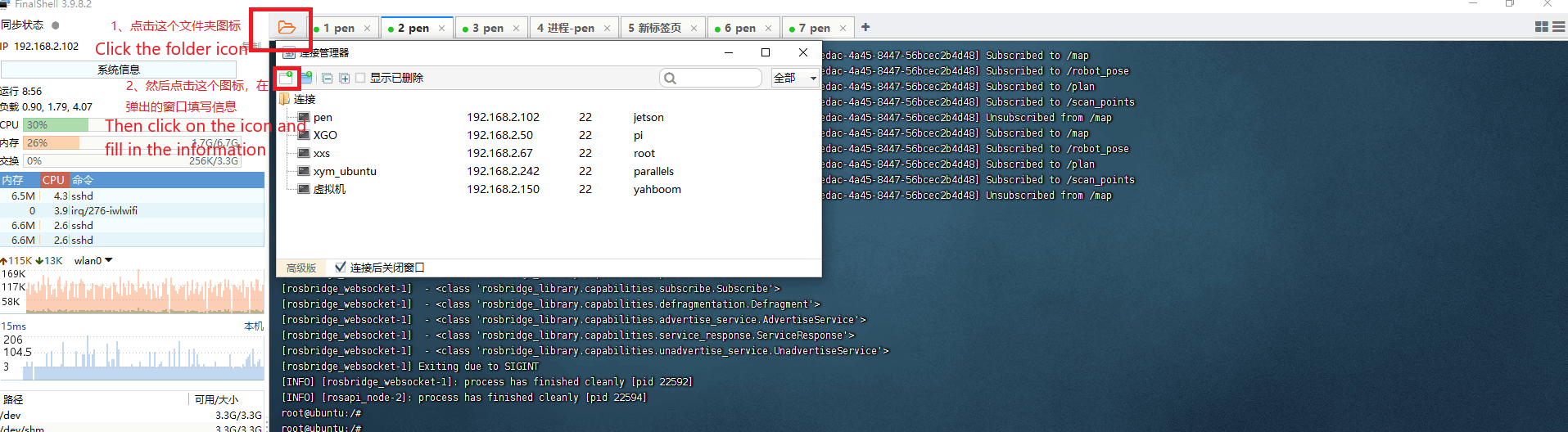Collapse all connections using the minus icon
Viewport: 1568px width, 432px height.
click(x=327, y=78)
